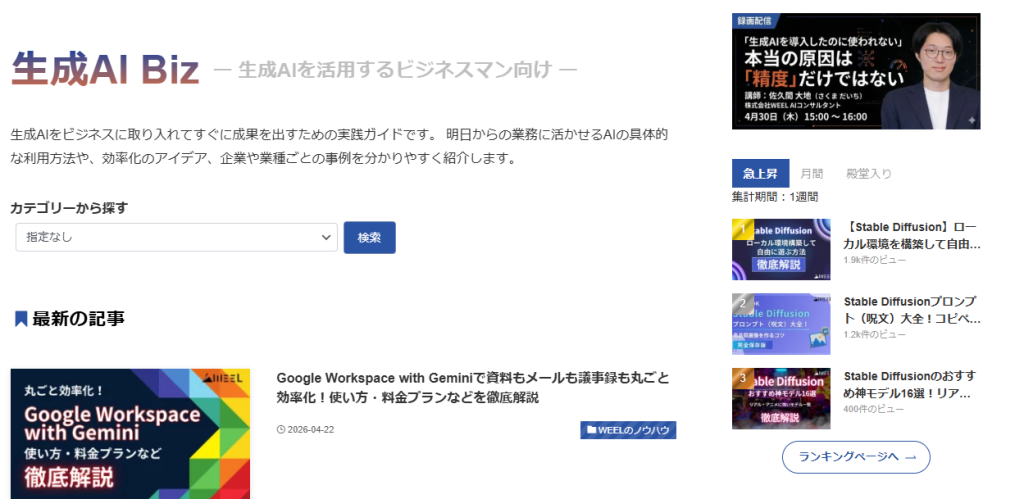Viewport: 1024px width, 499px height.
Task: Open Stable Diffusionプロンプト（呪文）大全 article link
Action: (912, 310)
